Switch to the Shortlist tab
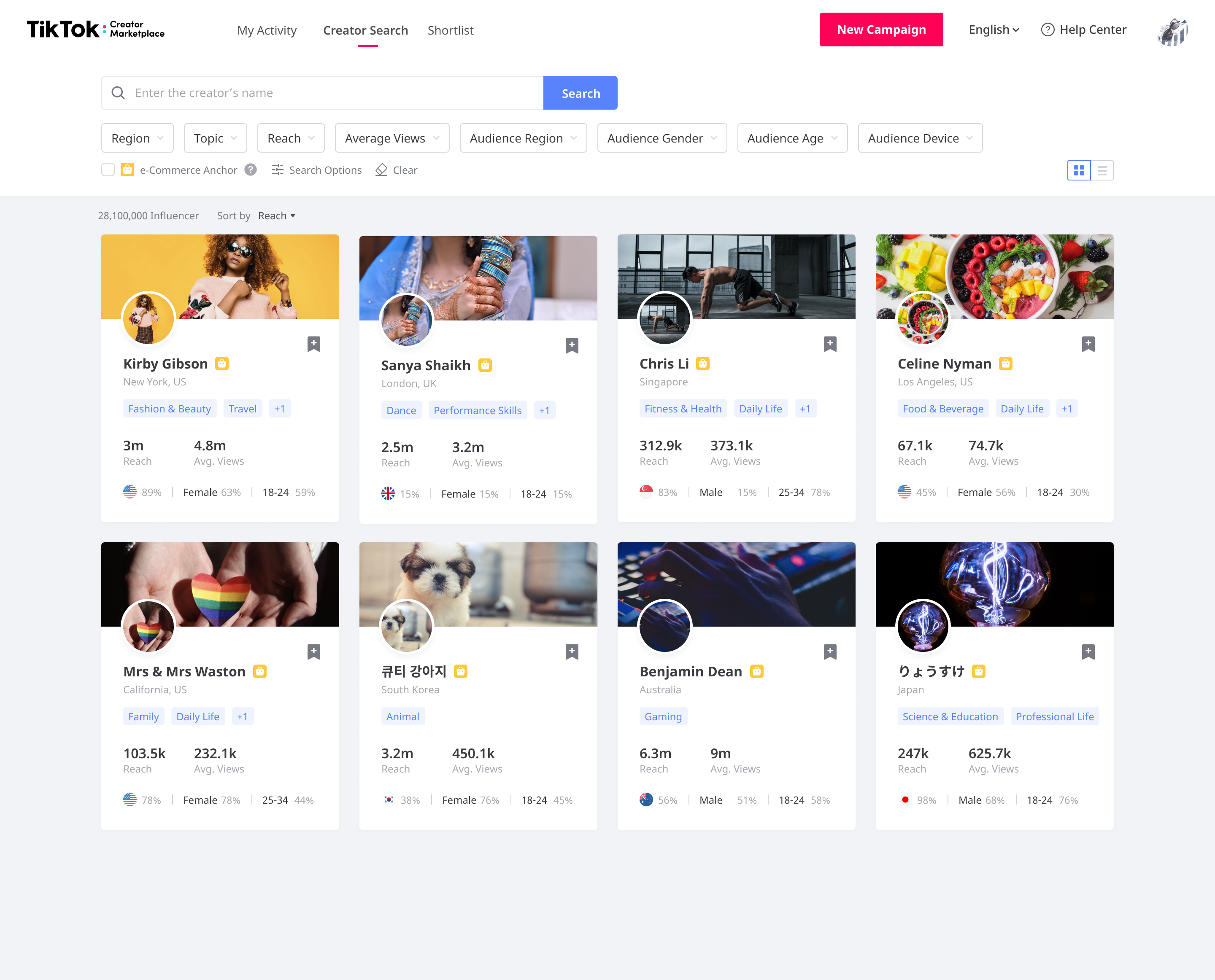 click(449, 30)
